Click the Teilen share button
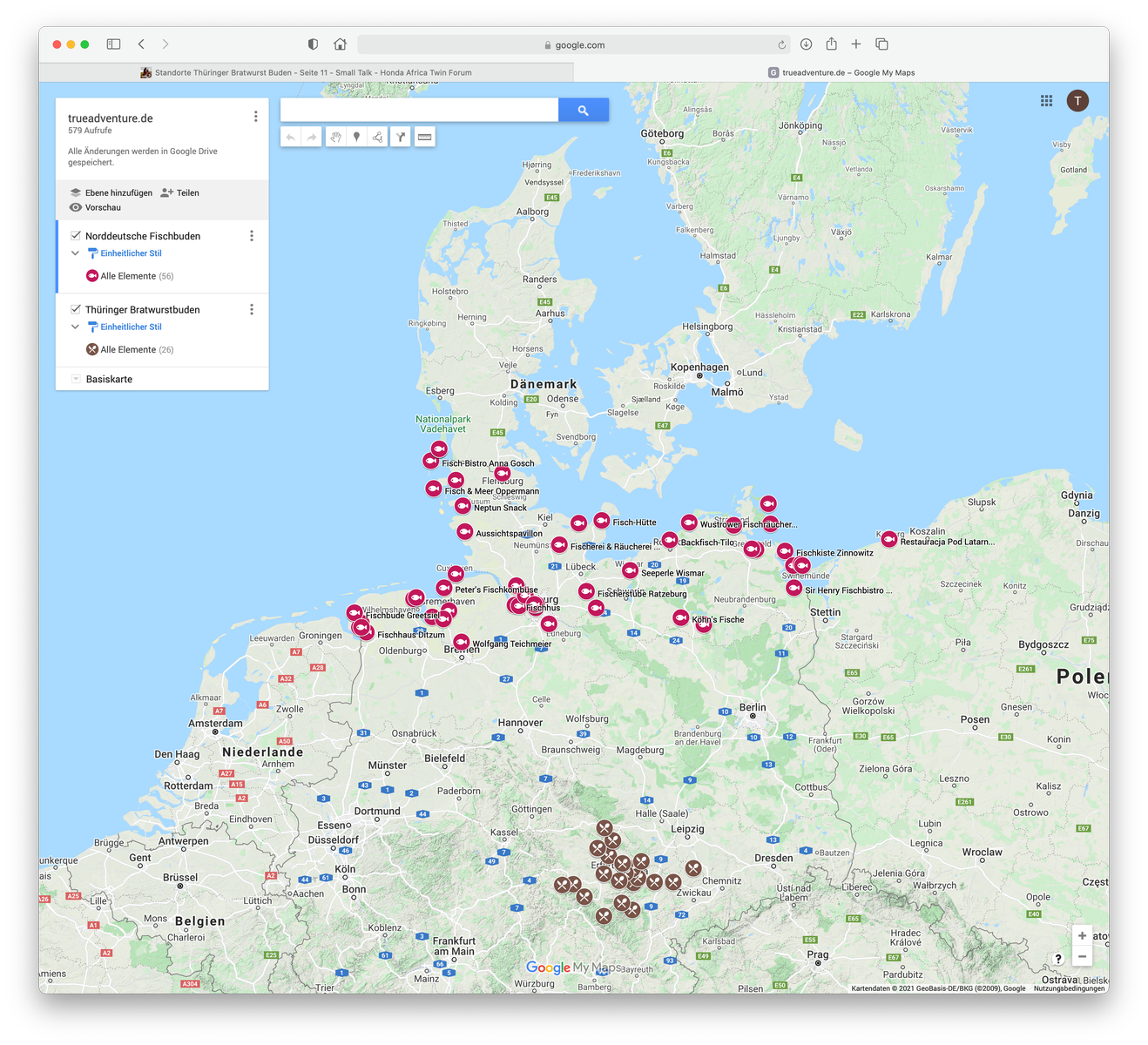This screenshot has width=1148, height=1045. [180, 192]
